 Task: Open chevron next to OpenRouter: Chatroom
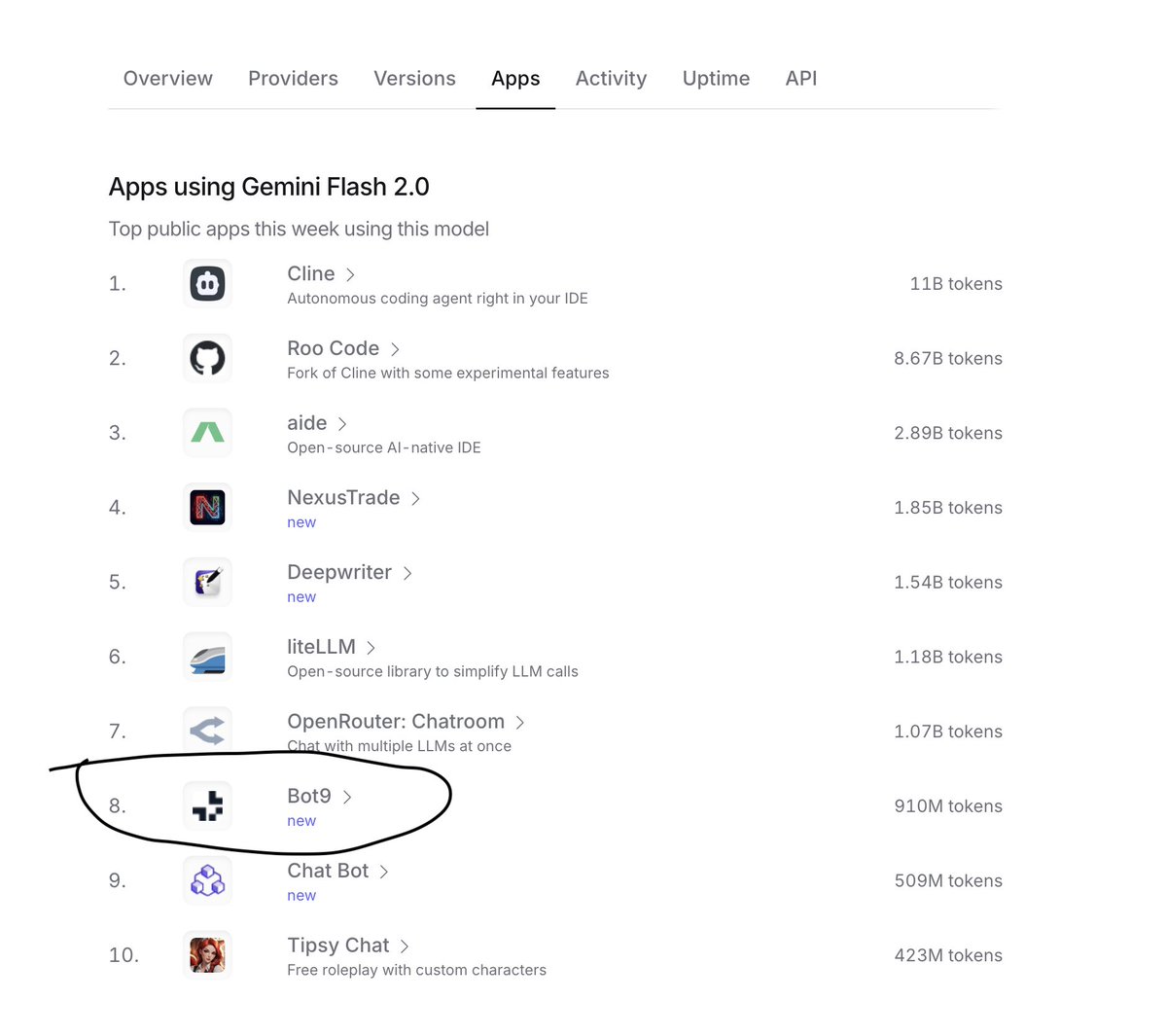point(520,722)
